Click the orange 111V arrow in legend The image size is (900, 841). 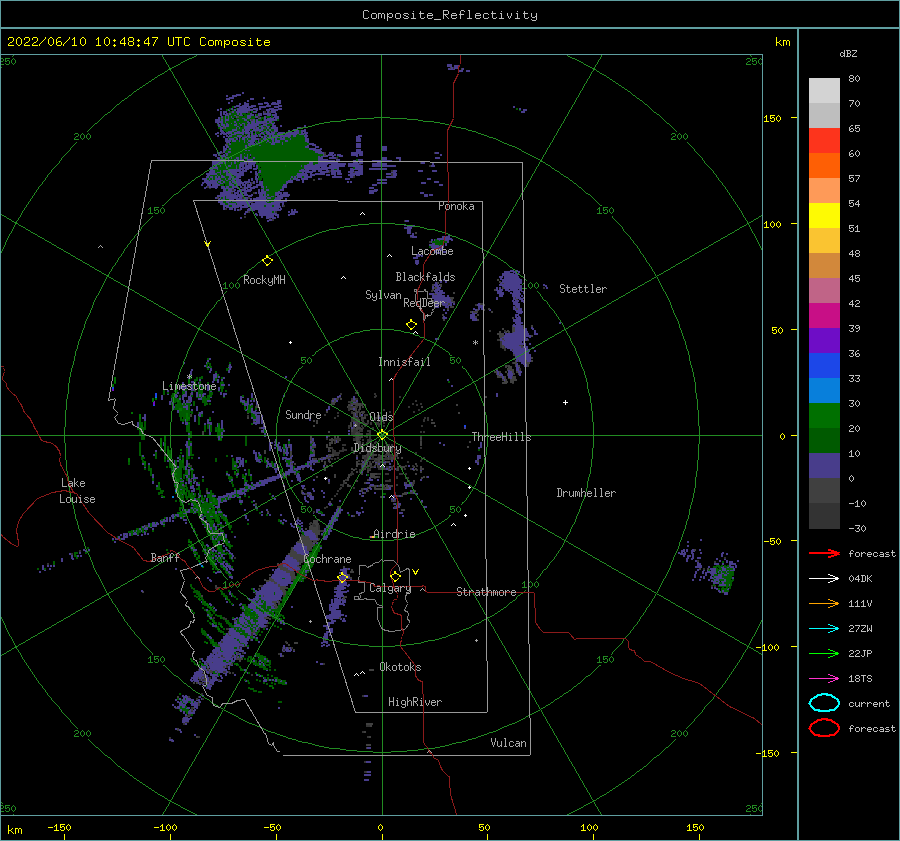click(824, 603)
